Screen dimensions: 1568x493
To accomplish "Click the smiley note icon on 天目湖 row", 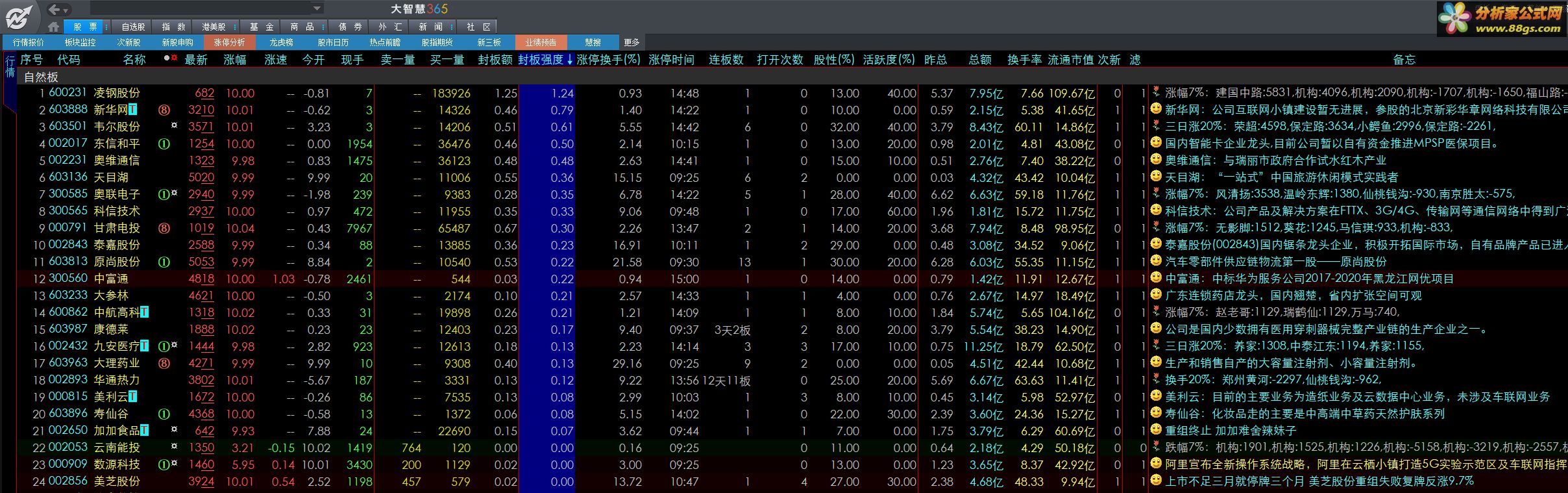I will click(x=1156, y=176).
